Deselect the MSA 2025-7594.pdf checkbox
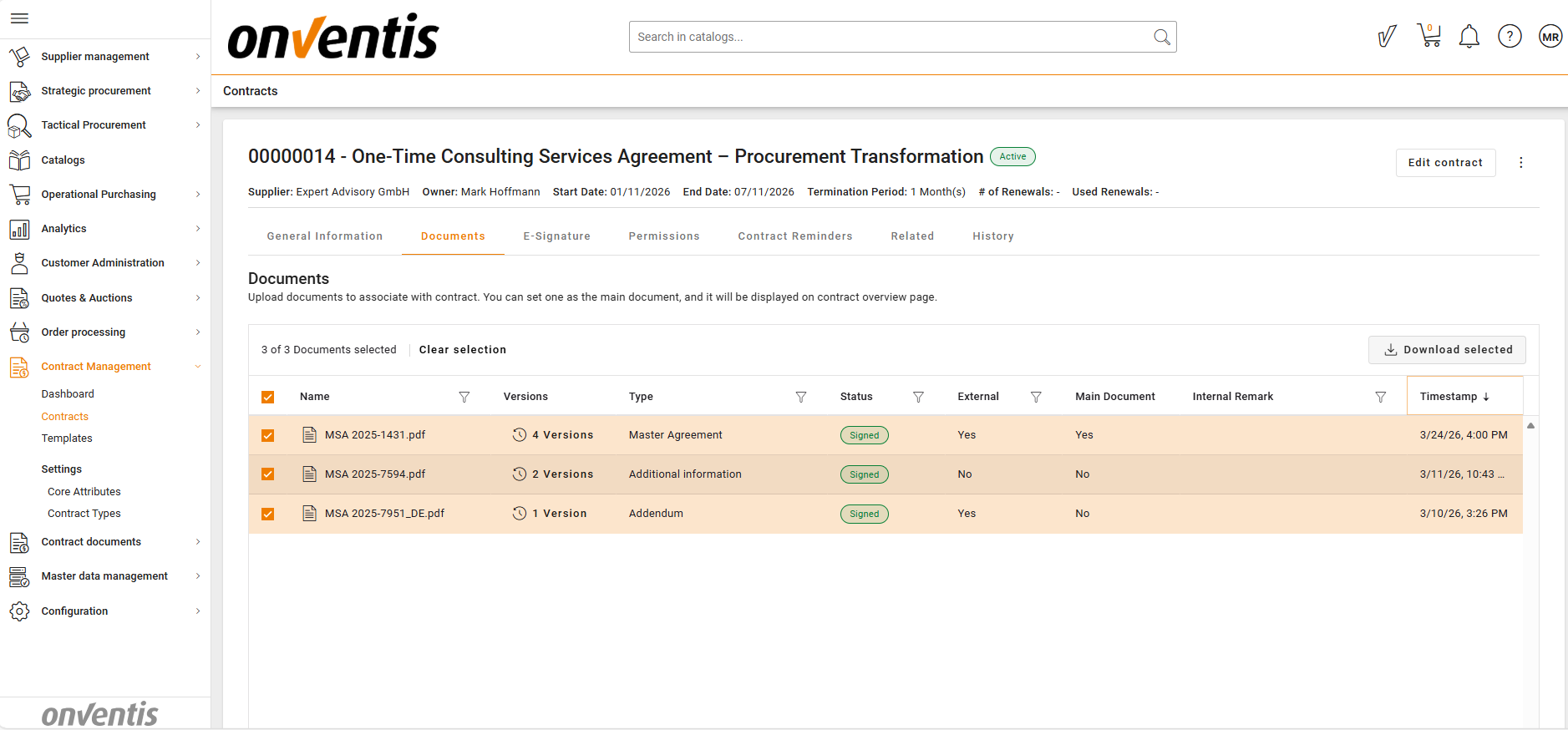This screenshot has height=730, width=1568. tap(268, 474)
